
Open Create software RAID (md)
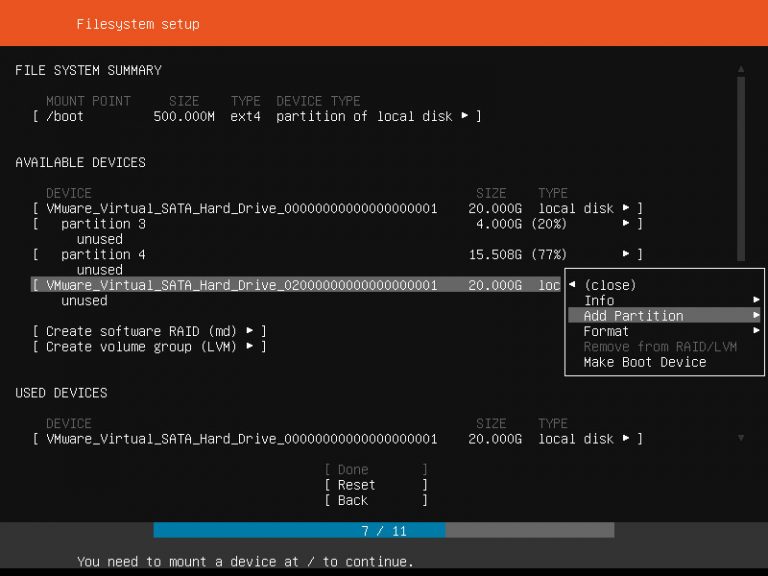(149, 331)
